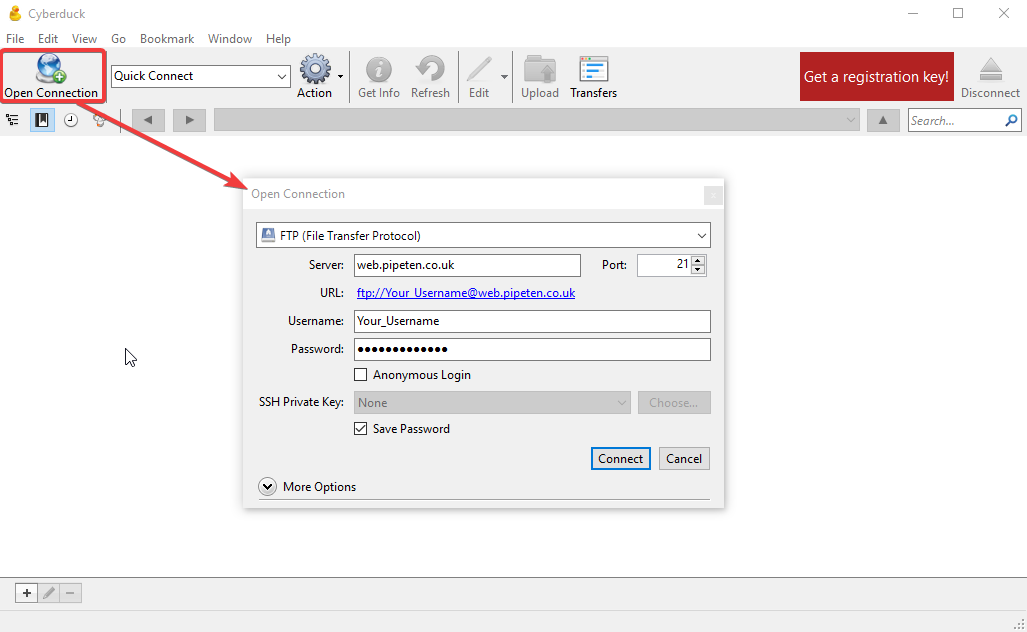The height and width of the screenshot is (632, 1027).
Task: Open the Bookmark menu
Action: [167, 39]
